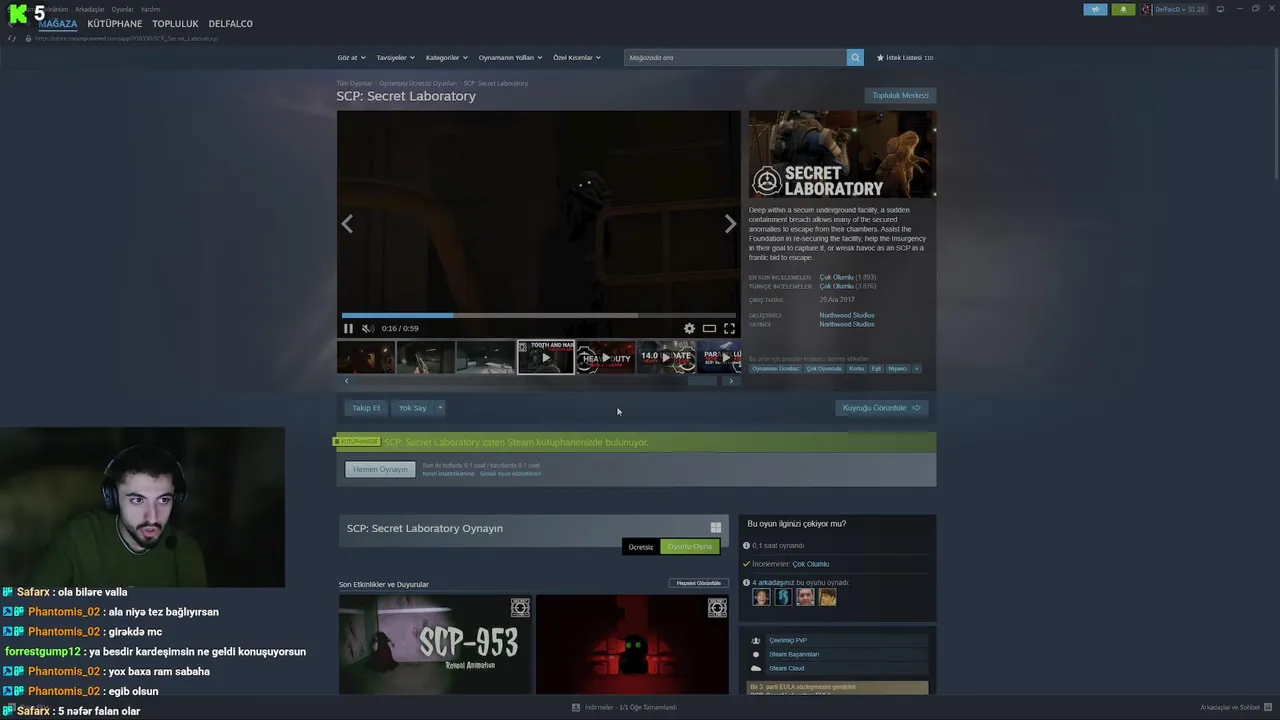Open the dropdown arrow beside Yok Say
Viewport: 1280px width, 720px height.
[439, 408]
